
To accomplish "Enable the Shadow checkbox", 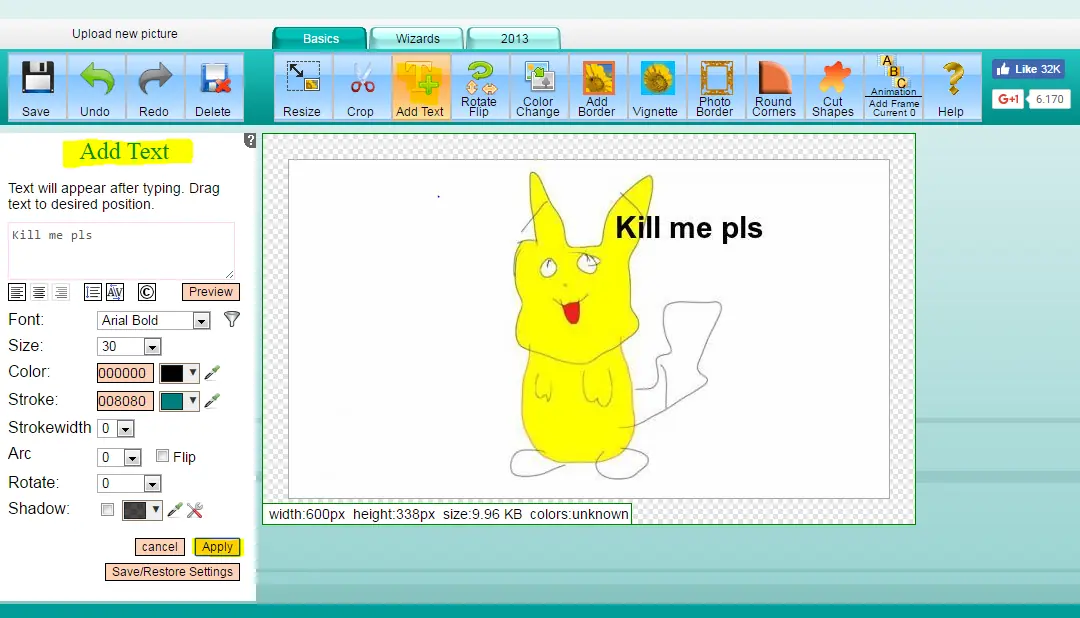I will pos(107,509).
